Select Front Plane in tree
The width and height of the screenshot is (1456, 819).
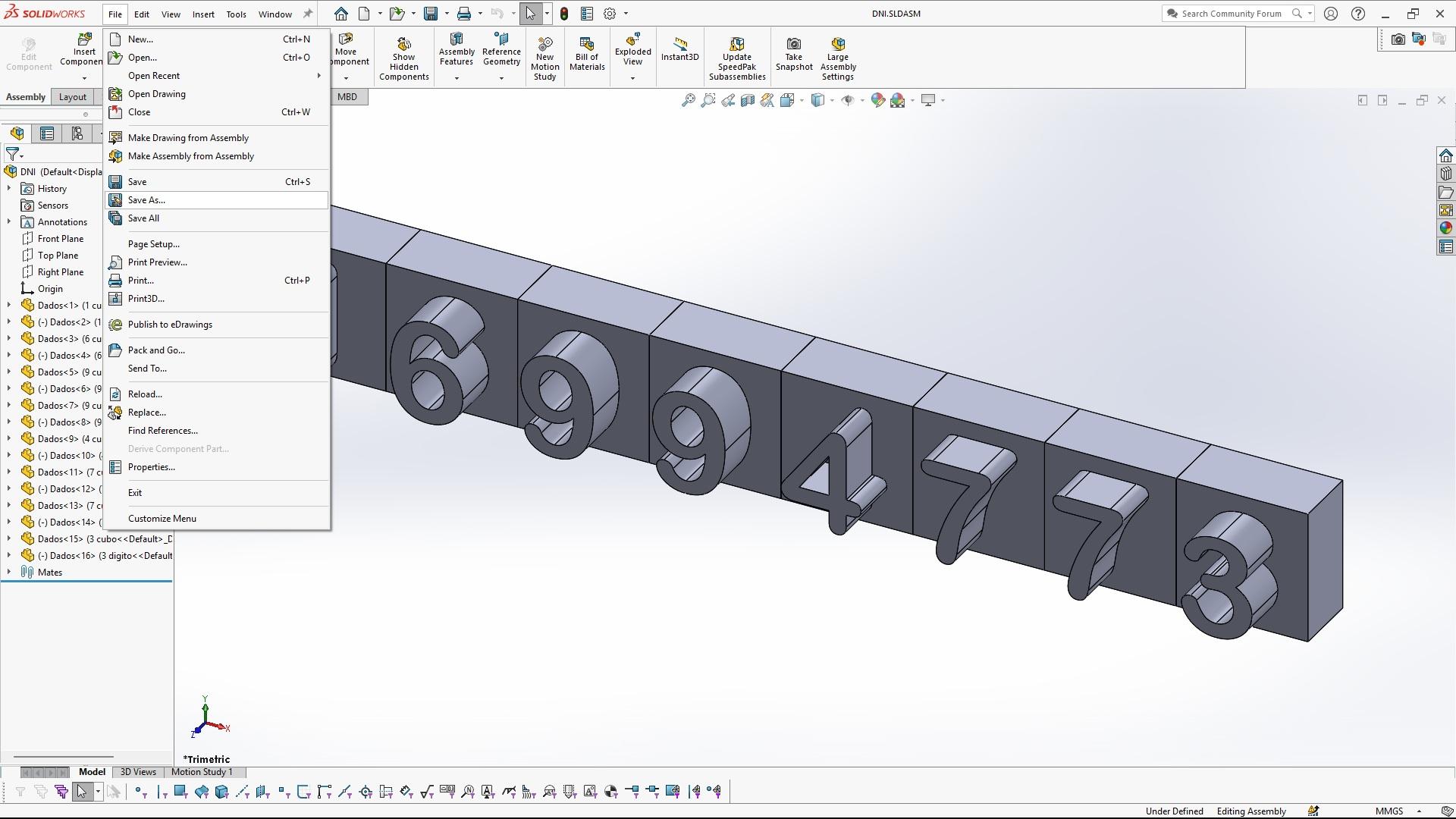(x=61, y=239)
